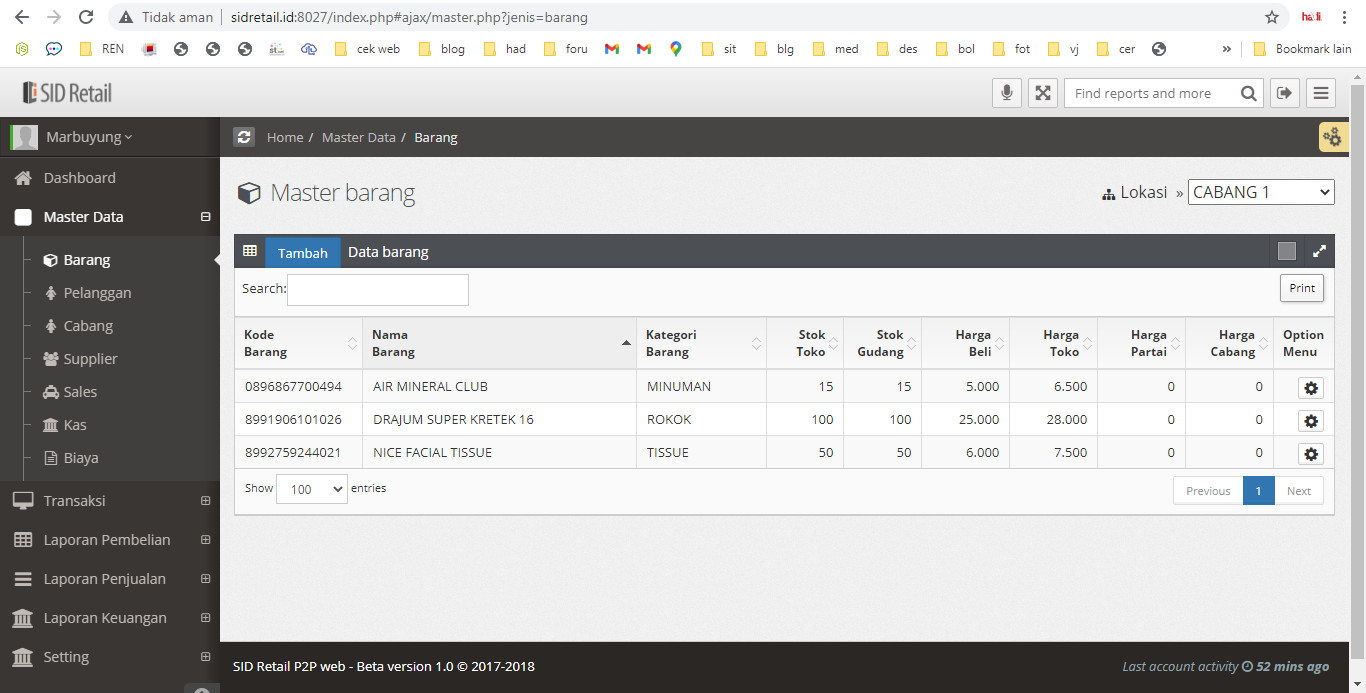
Task: Open the yellow settings gears icon
Action: 1332,137
